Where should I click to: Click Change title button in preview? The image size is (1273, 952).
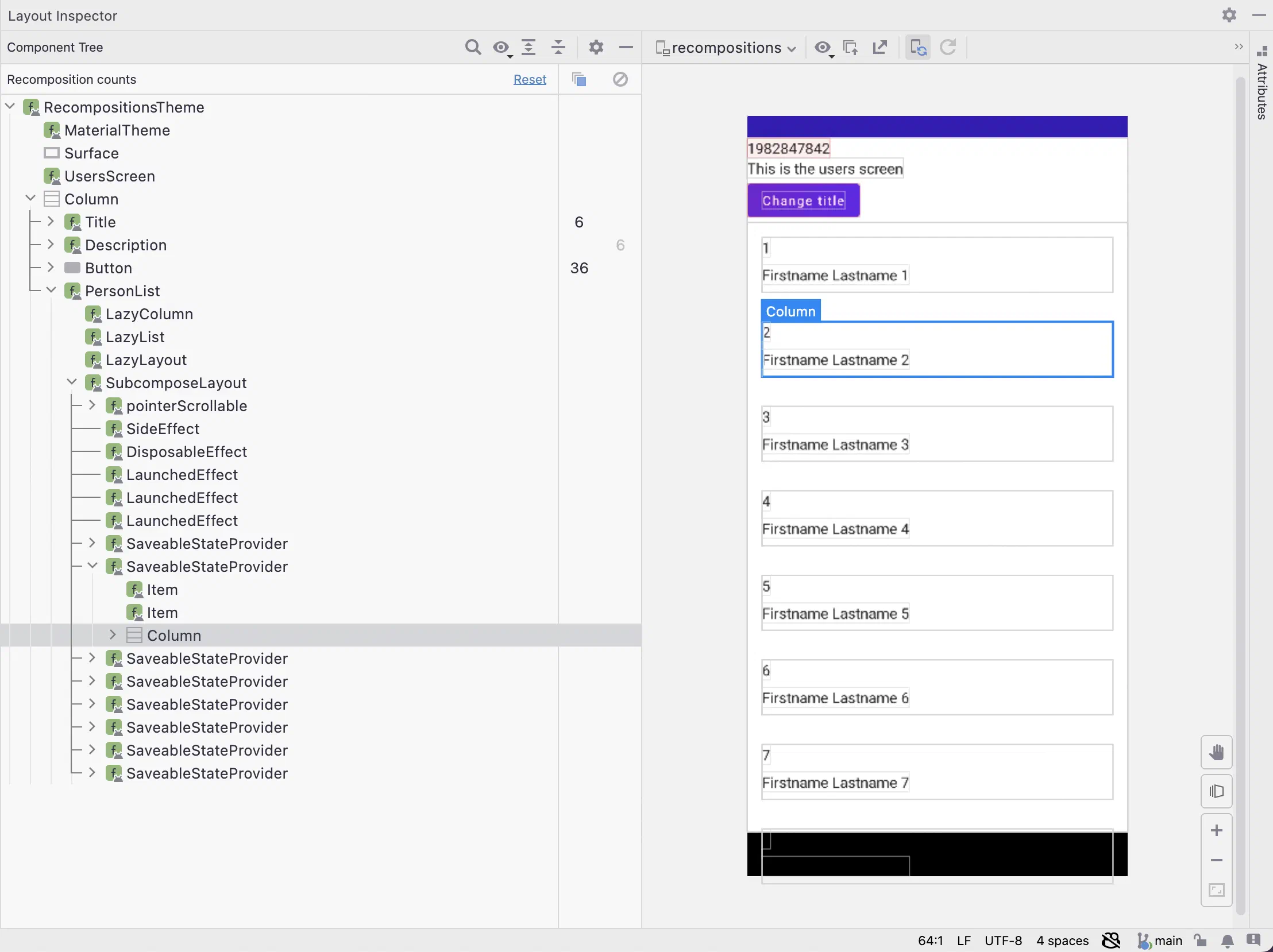804,201
